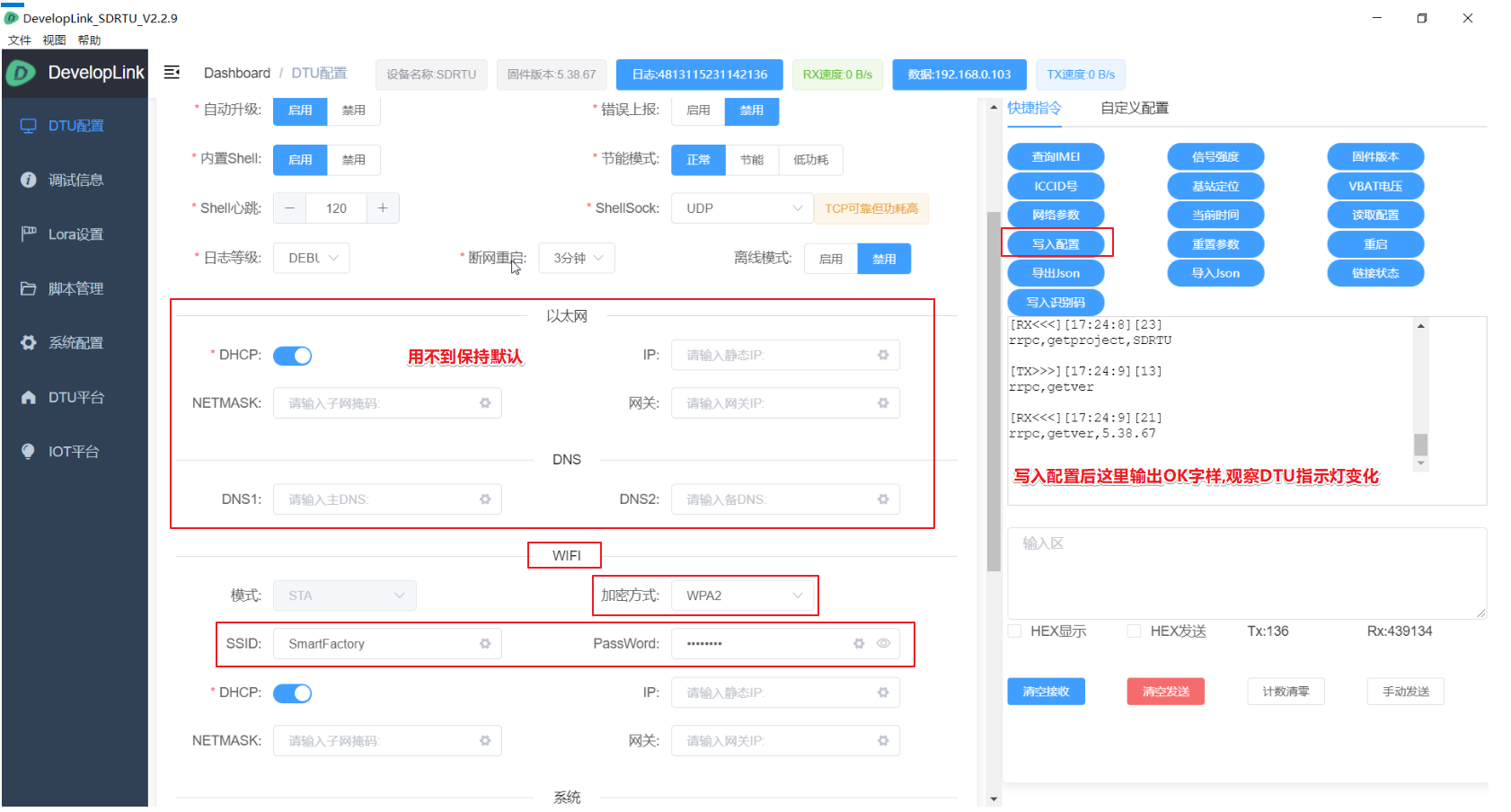Open 脚本管理 folder icon in sidebar
Viewport: 1511px width, 812px height.
[x=29, y=288]
